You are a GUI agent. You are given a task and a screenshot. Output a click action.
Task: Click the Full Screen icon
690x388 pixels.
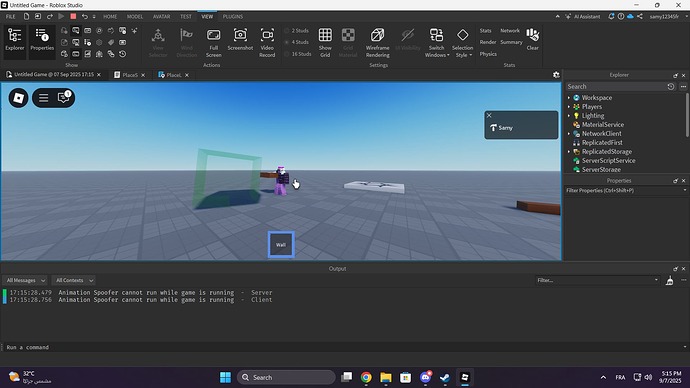[x=213, y=43]
